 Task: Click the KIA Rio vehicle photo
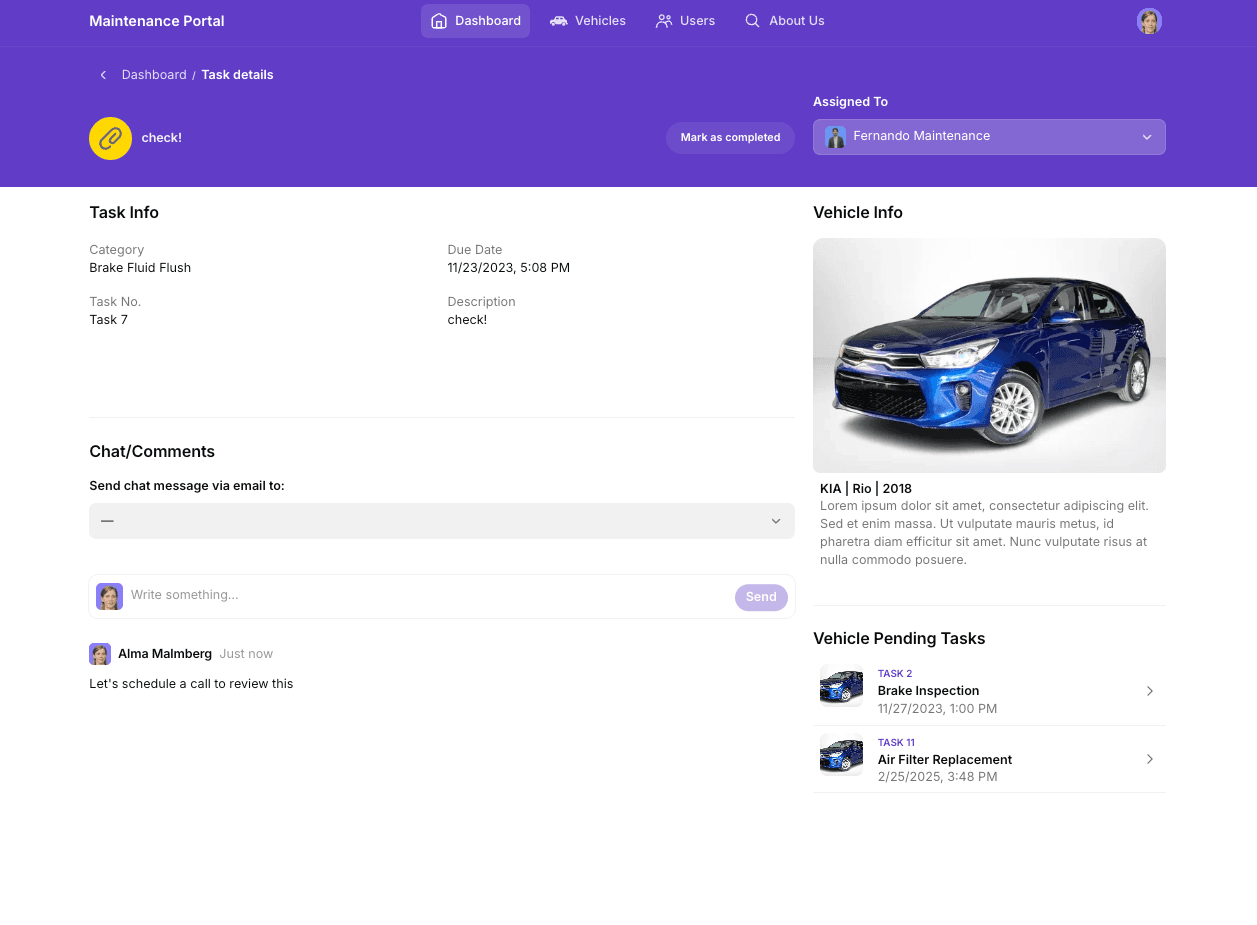(988, 355)
